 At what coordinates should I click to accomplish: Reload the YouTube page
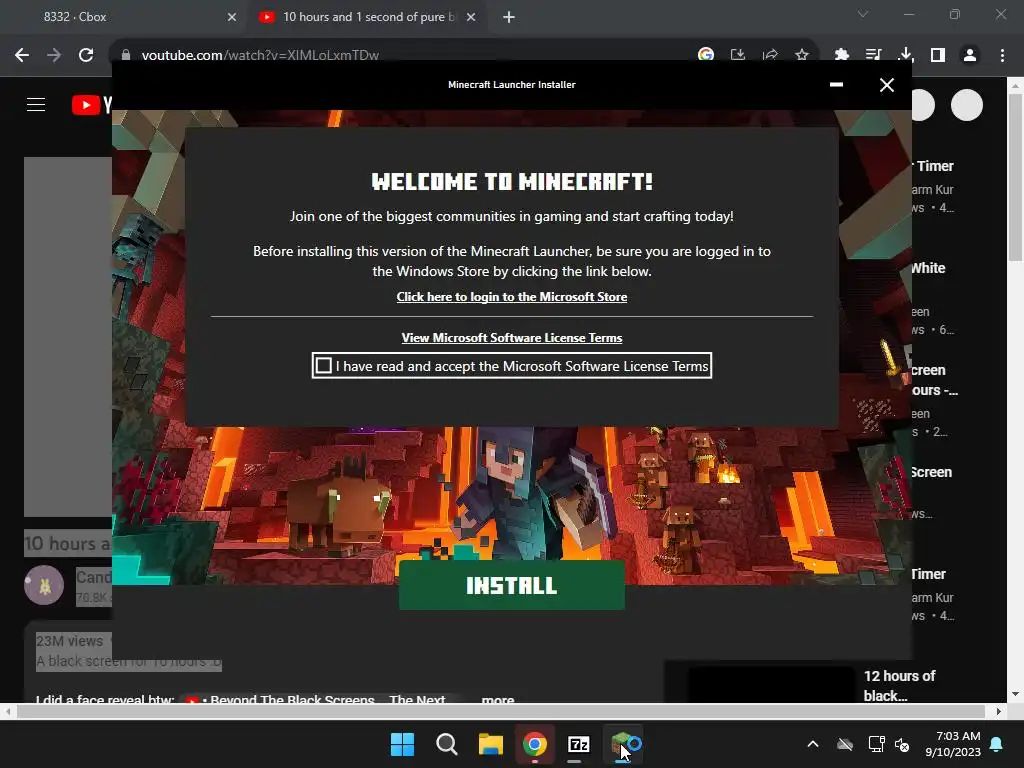click(x=86, y=55)
